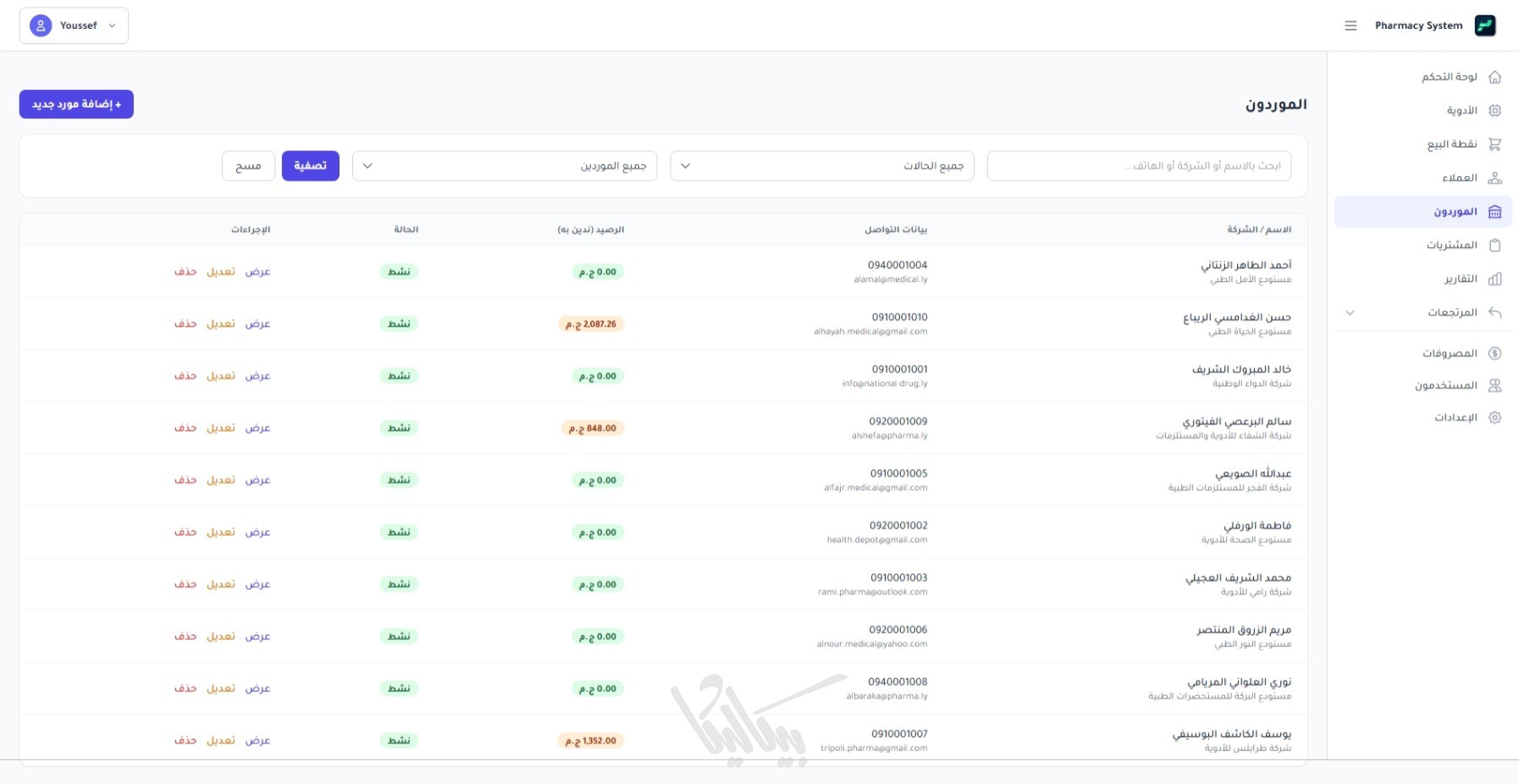
Task: Toggle sidebar with hamburger menu icon
Action: (x=1351, y=25)
